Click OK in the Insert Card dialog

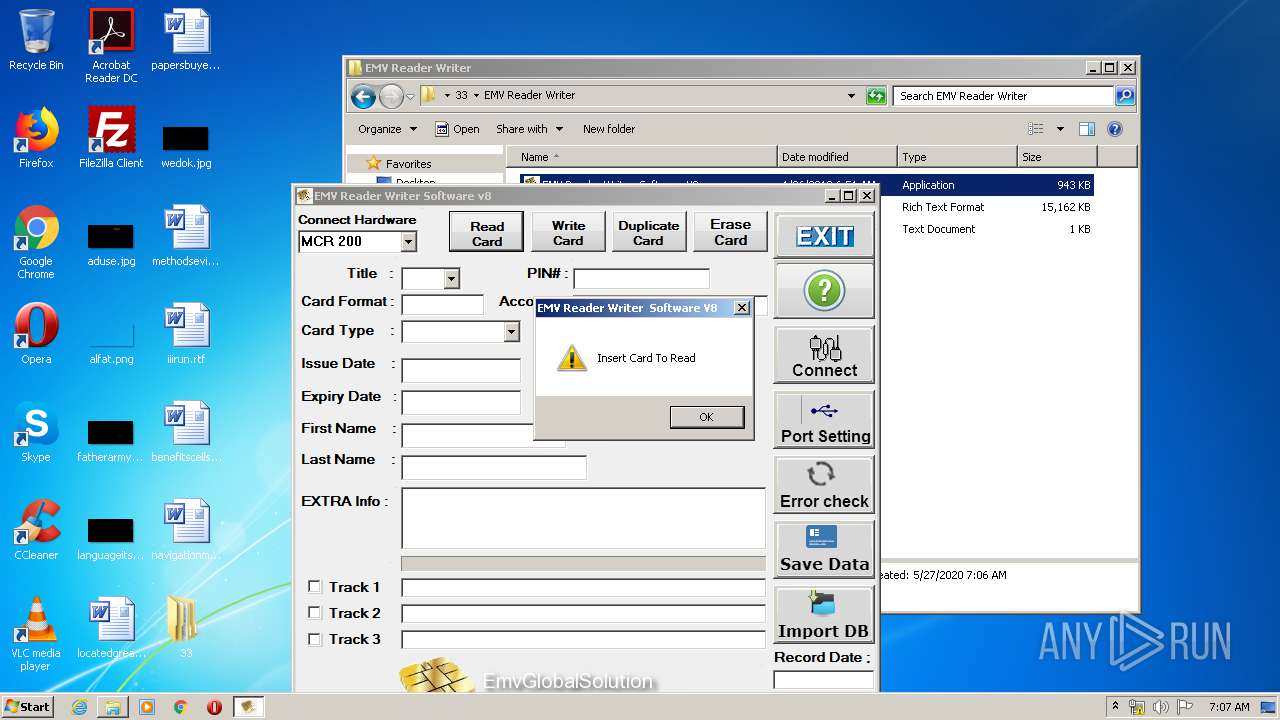coord(707,417)
